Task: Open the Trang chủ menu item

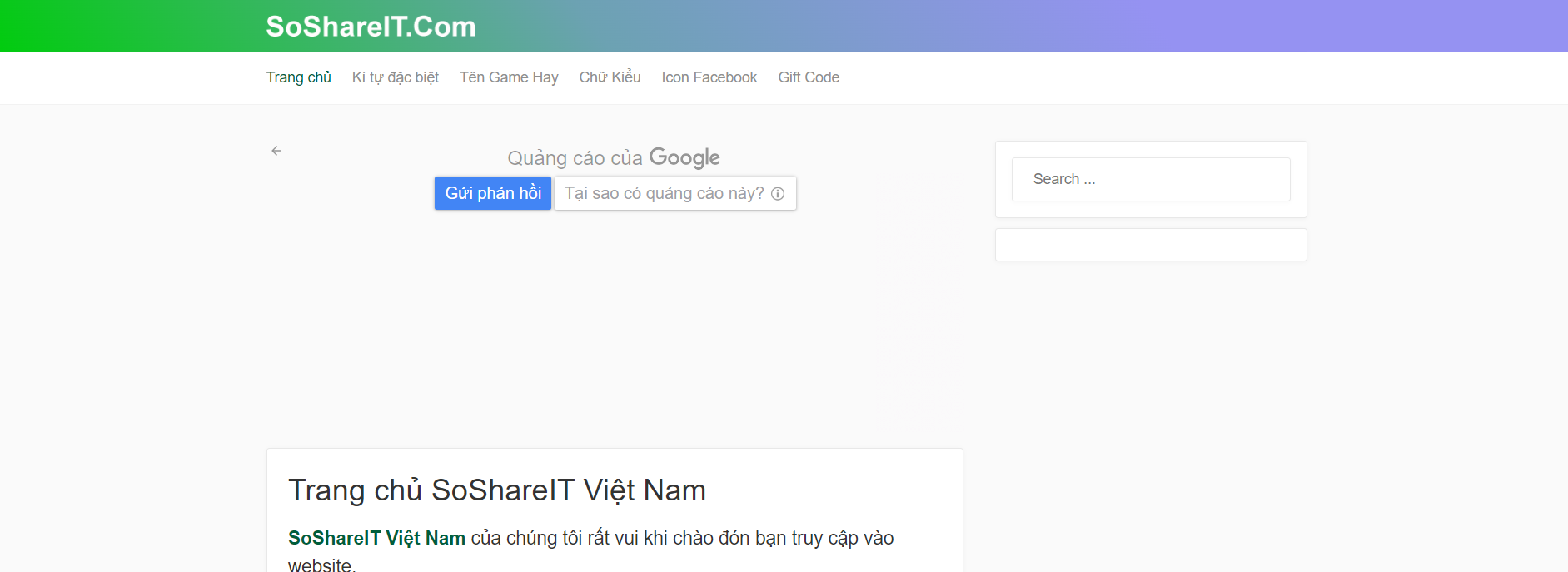Action: [x=299, y=77]
